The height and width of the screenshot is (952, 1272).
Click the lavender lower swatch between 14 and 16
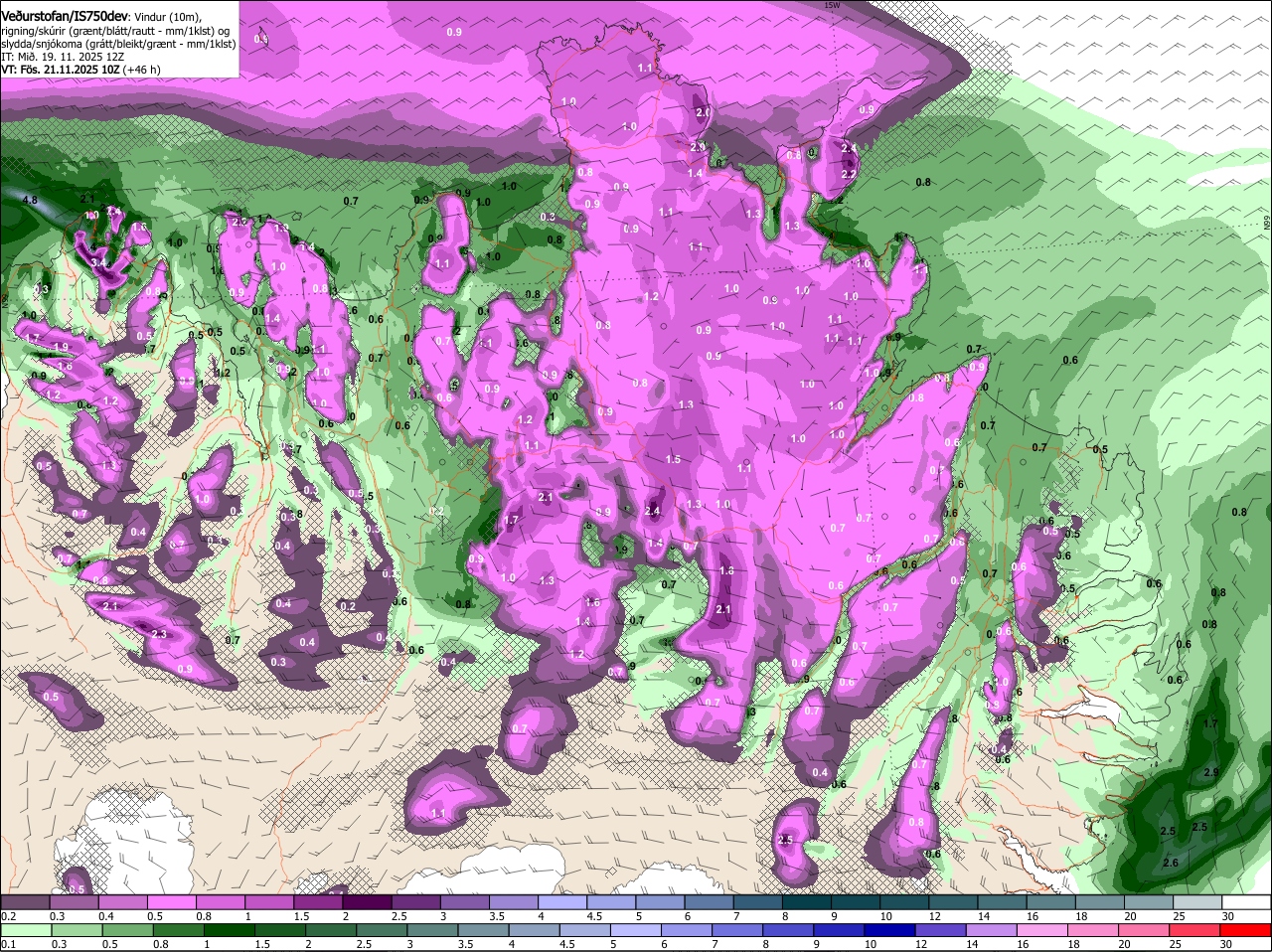pos(992,929)
